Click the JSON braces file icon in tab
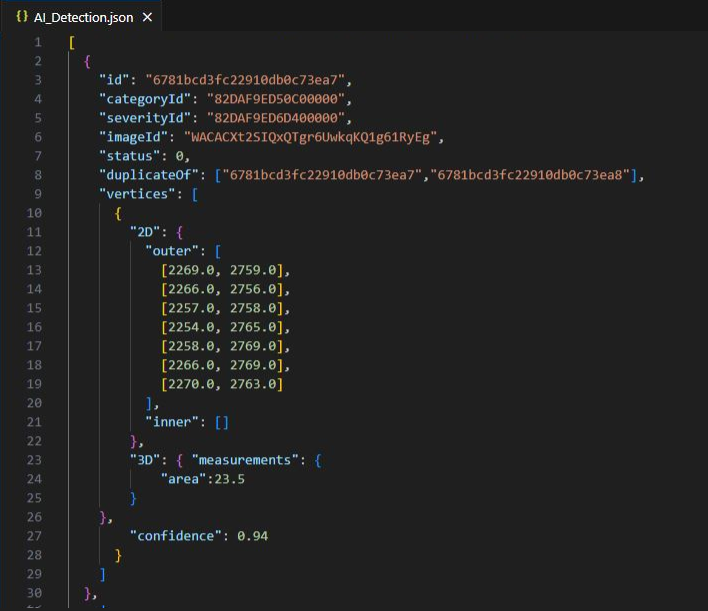 [x=22, y=17]
